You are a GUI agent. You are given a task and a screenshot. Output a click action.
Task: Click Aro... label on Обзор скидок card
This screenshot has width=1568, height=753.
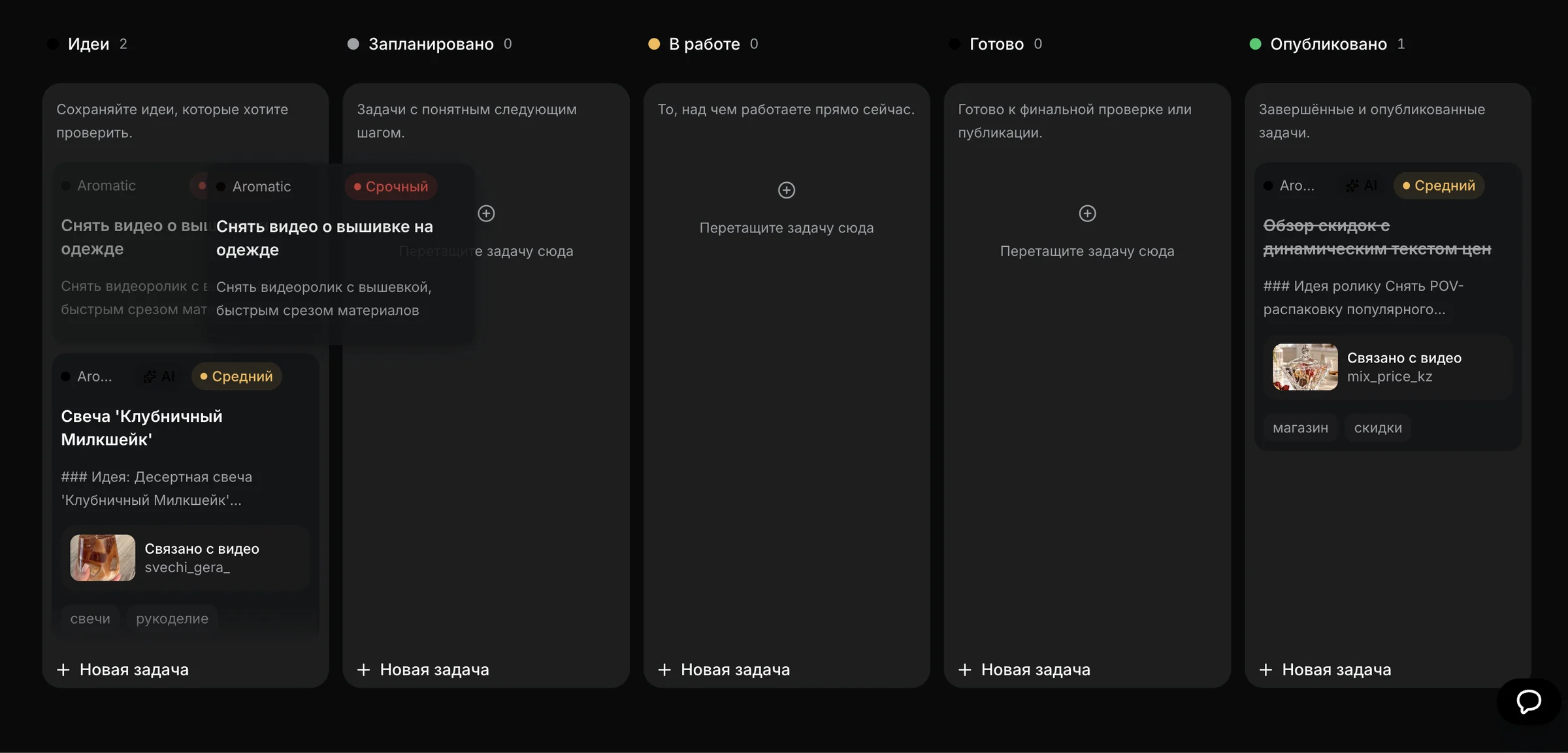tap(1297, 185)
